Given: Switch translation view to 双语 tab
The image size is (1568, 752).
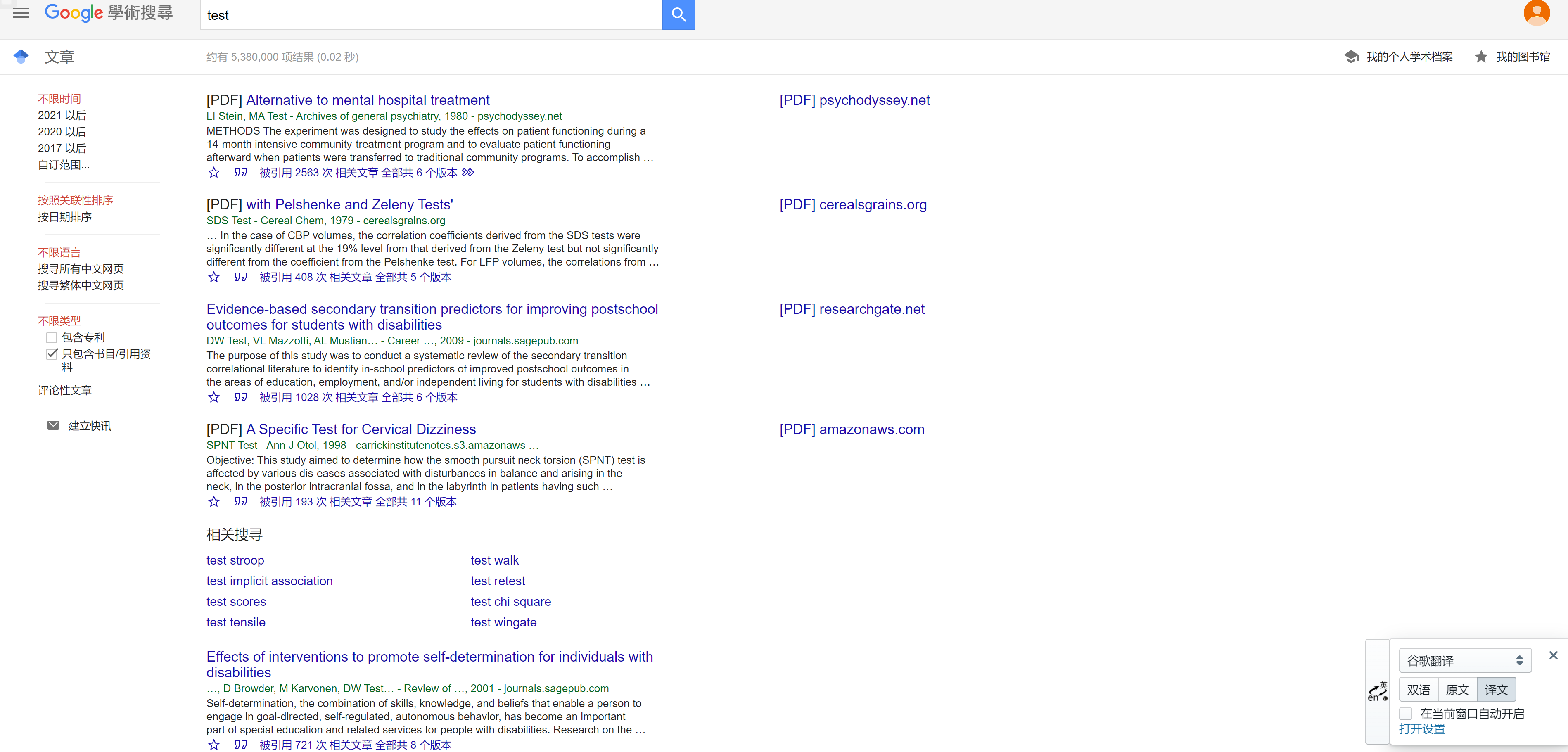Looking at the screenshot, I should coord(1418,690).
